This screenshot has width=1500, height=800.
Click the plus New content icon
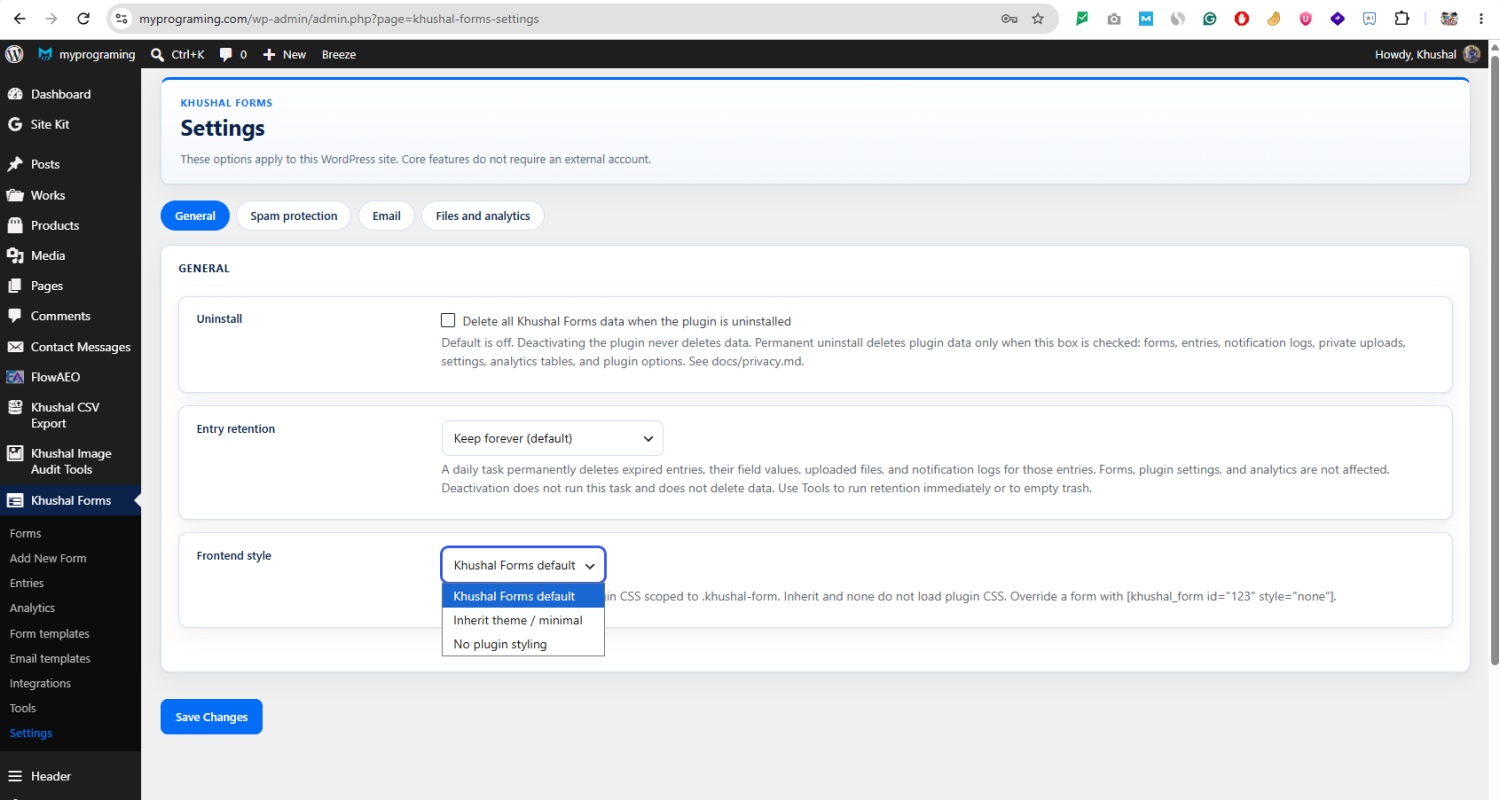[x=269, y=54]
